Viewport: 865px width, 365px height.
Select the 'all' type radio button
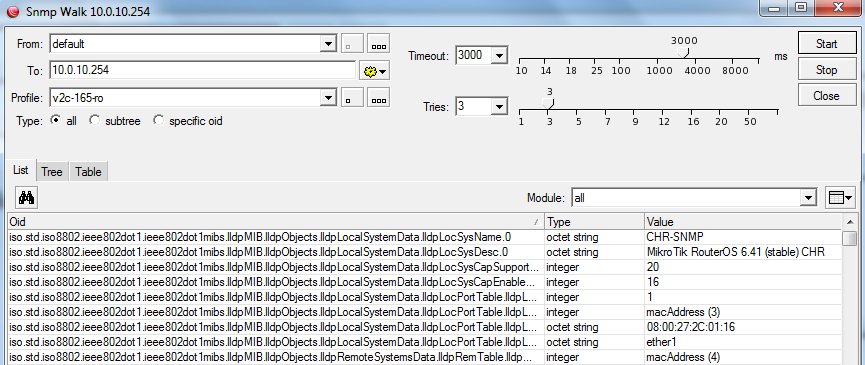[55, 120]
